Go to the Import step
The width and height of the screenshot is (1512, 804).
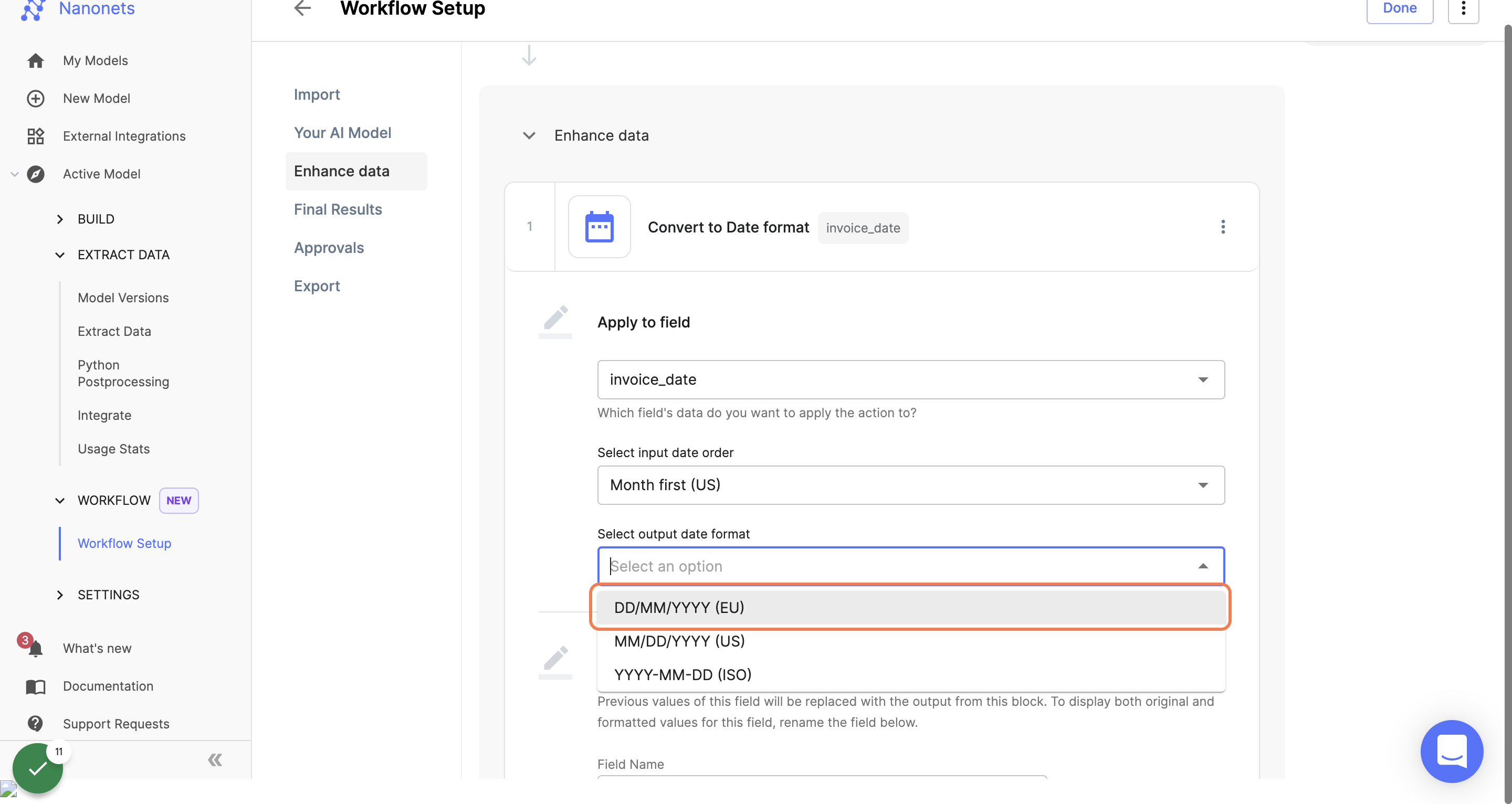[317, 94]
